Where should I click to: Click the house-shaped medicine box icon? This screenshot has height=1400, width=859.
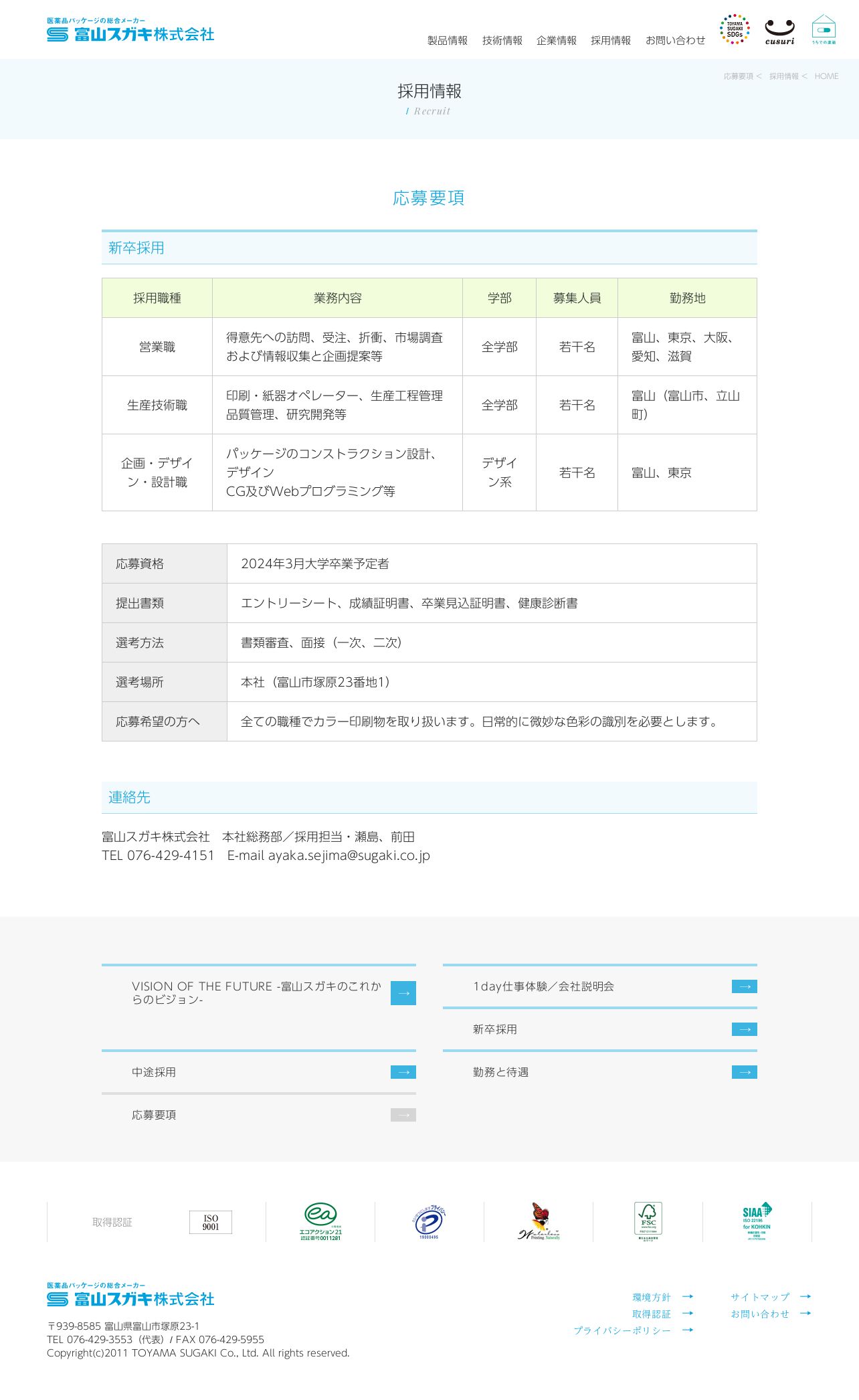[x=824, y=29]
